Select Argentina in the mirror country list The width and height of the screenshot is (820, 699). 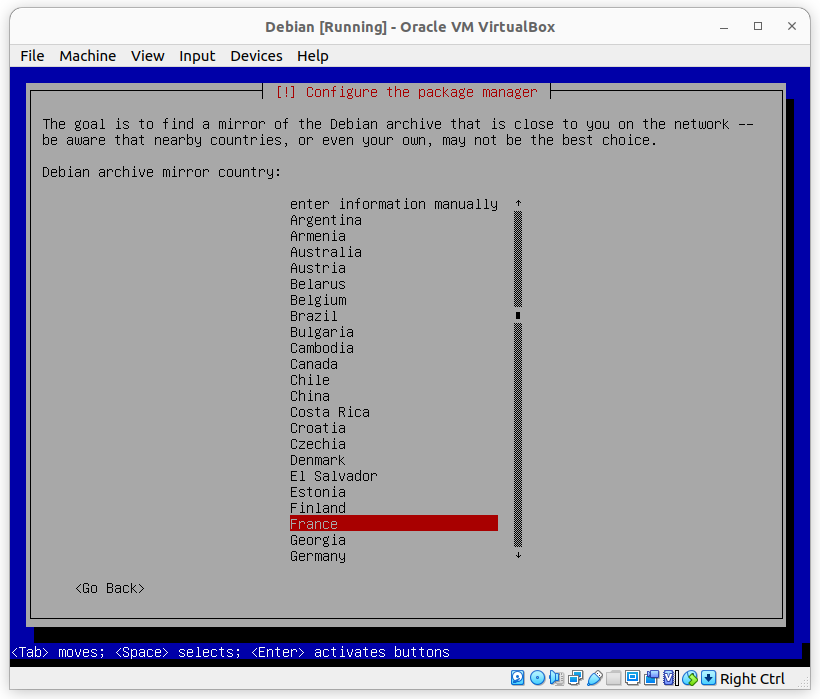pos(326,220)
